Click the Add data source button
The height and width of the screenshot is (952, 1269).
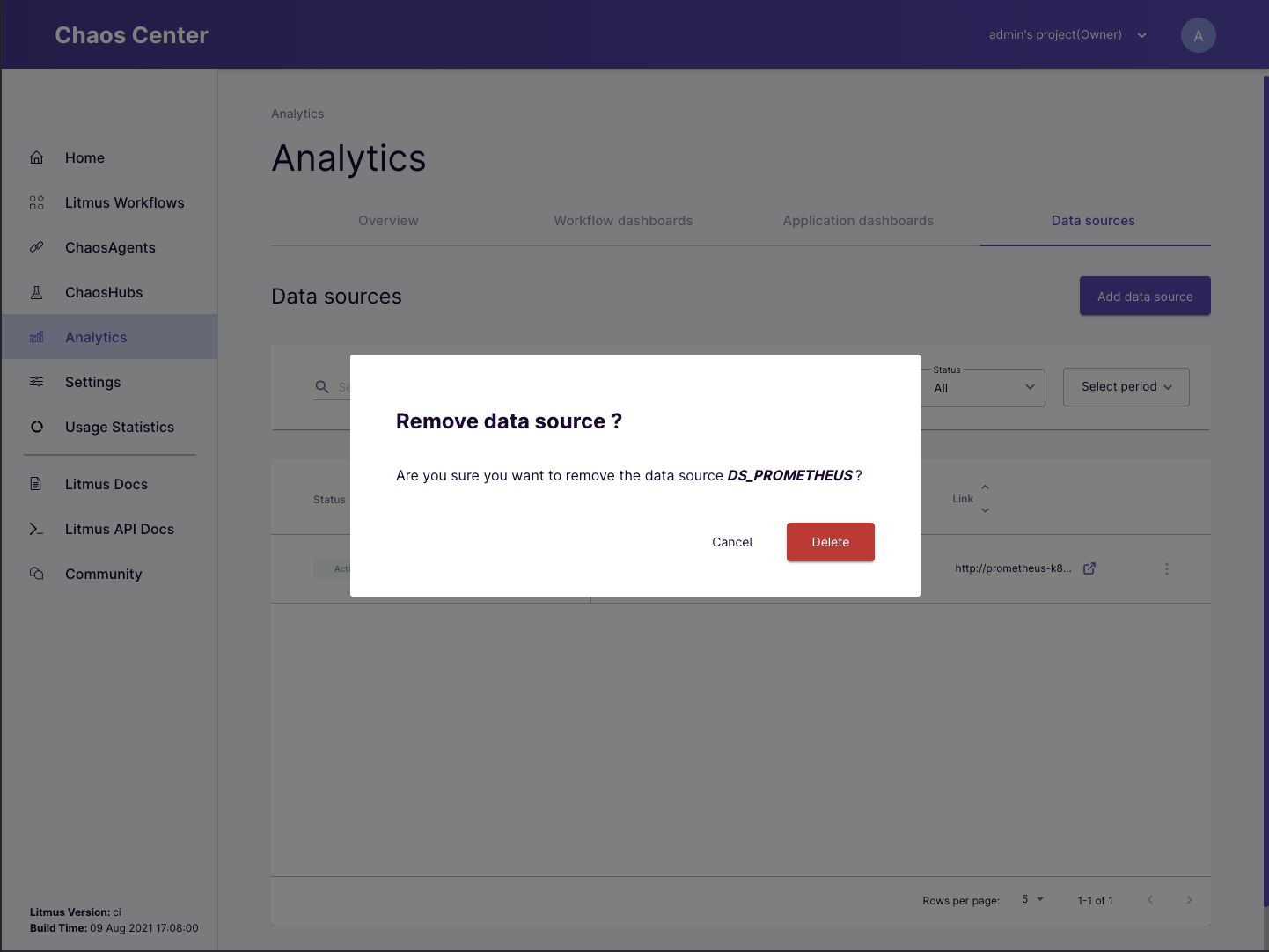click(1144, 297)
